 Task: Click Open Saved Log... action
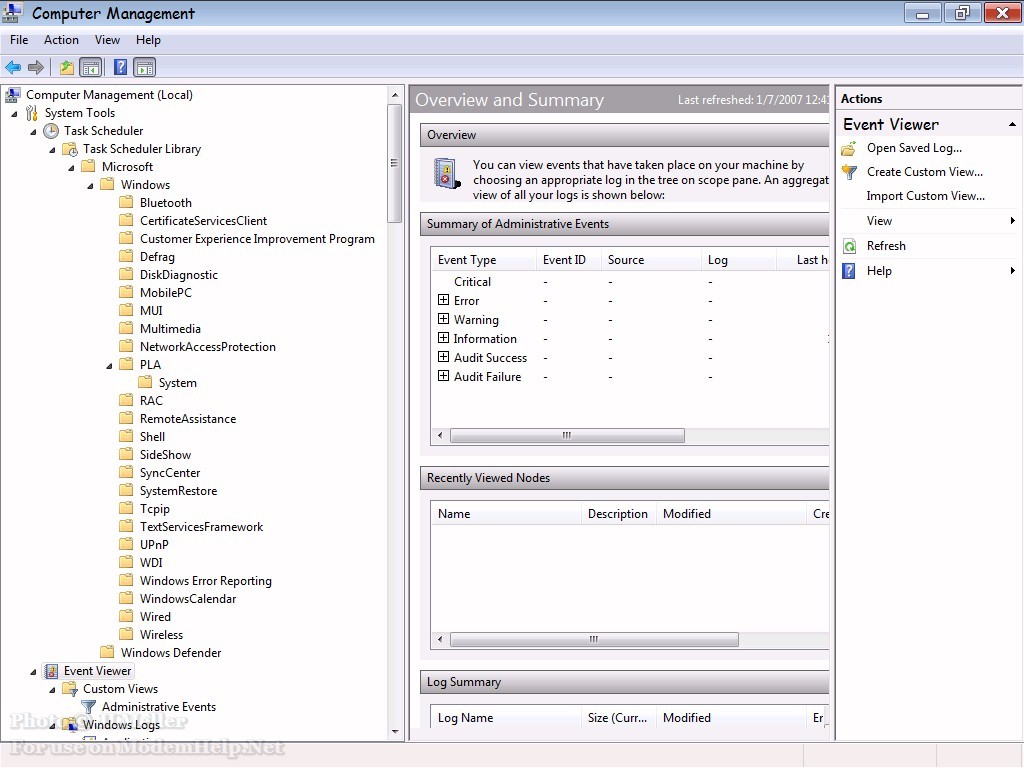pos(914,148)
